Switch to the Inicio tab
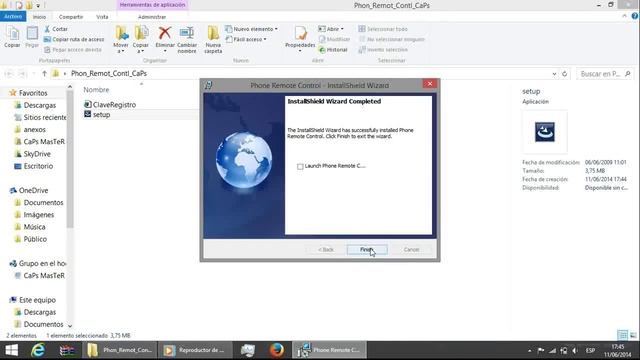 coord(39,17)
